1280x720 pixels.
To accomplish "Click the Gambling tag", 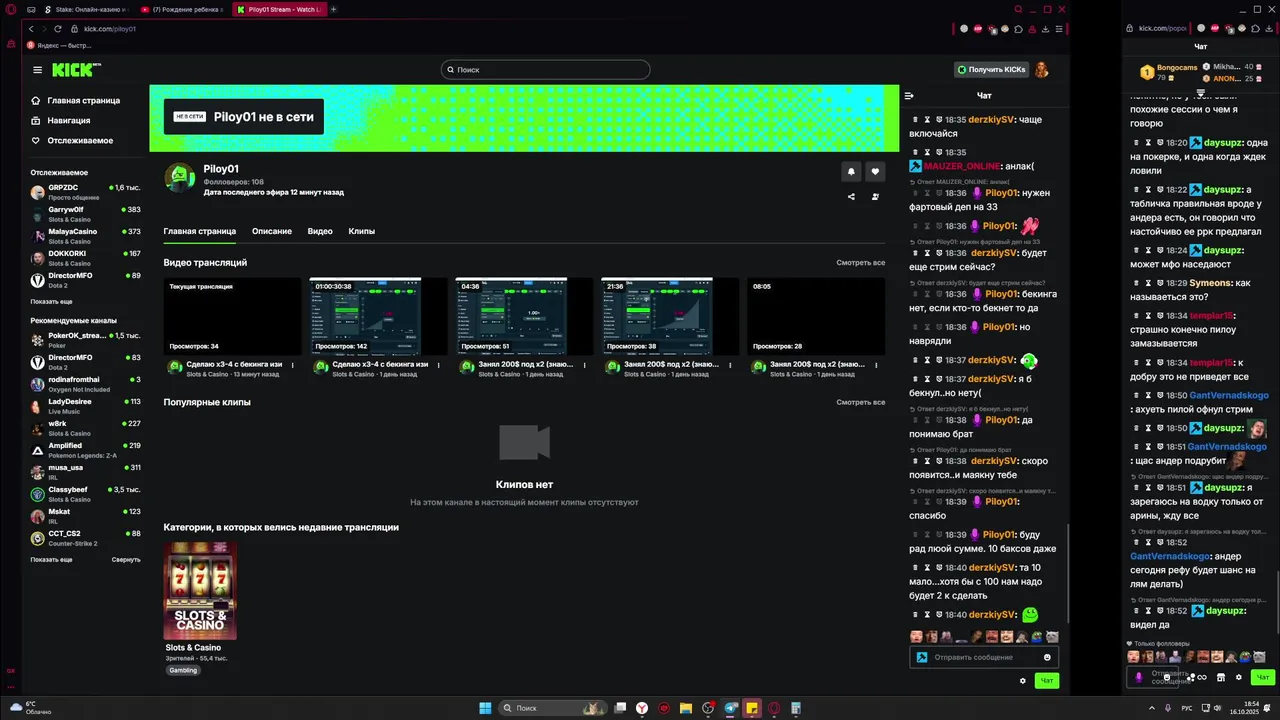I will [183, 670].
